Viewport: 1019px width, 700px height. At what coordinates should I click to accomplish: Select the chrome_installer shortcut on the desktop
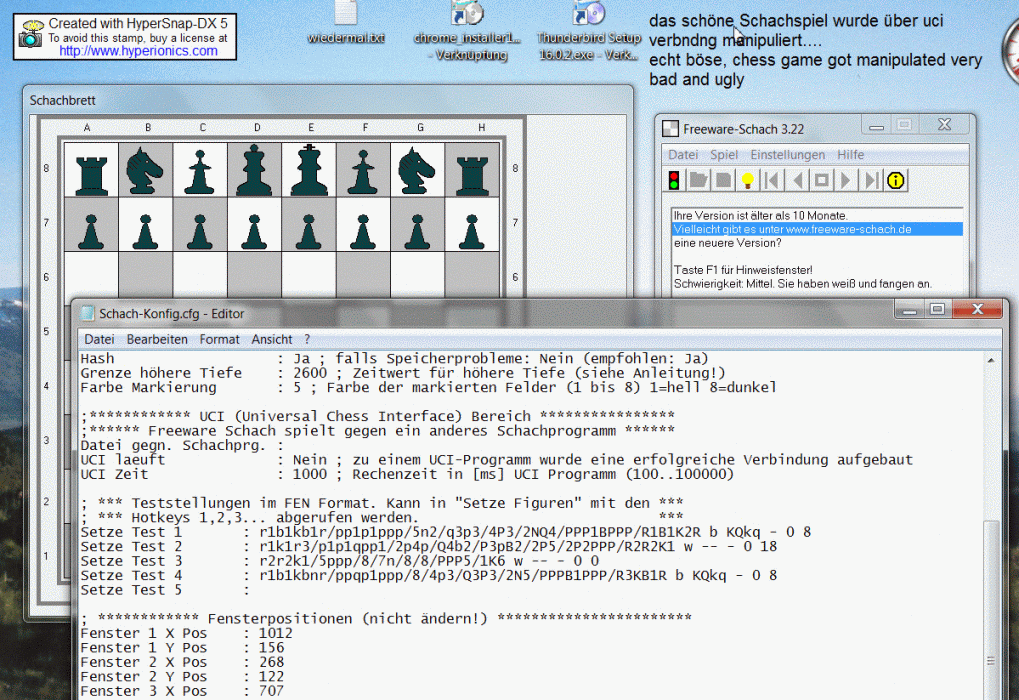point(468,31)
